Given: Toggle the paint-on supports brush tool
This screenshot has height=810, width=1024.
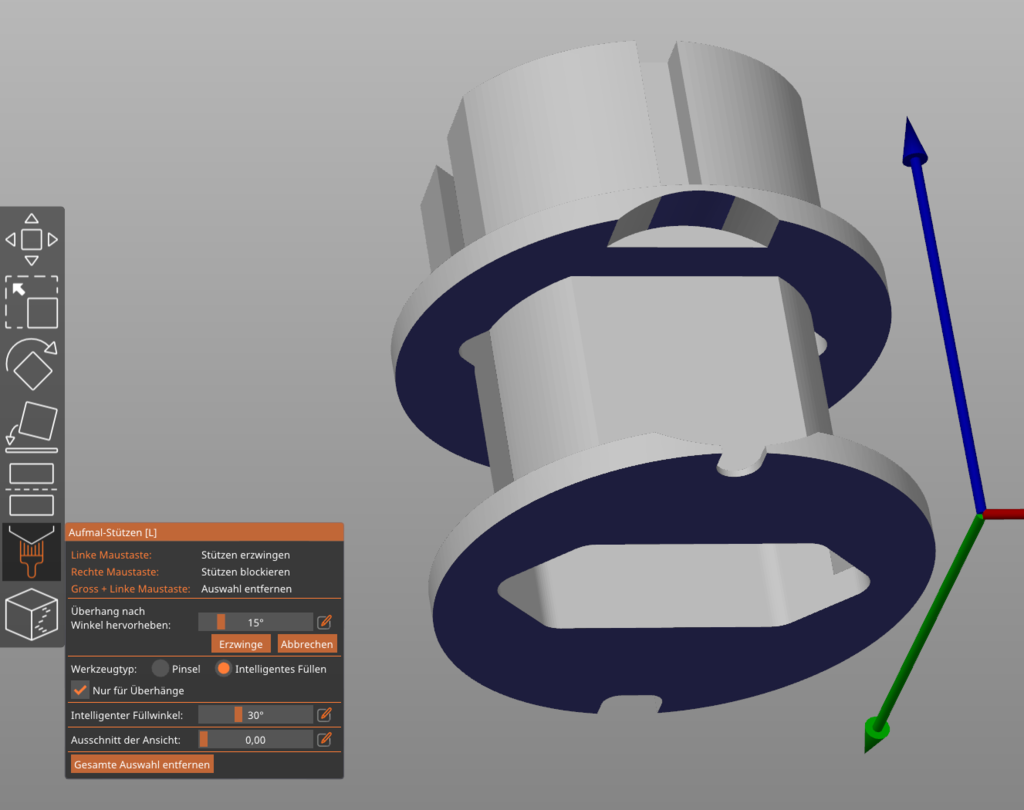Looking at the screenshot, I should (x=32, y=552).
